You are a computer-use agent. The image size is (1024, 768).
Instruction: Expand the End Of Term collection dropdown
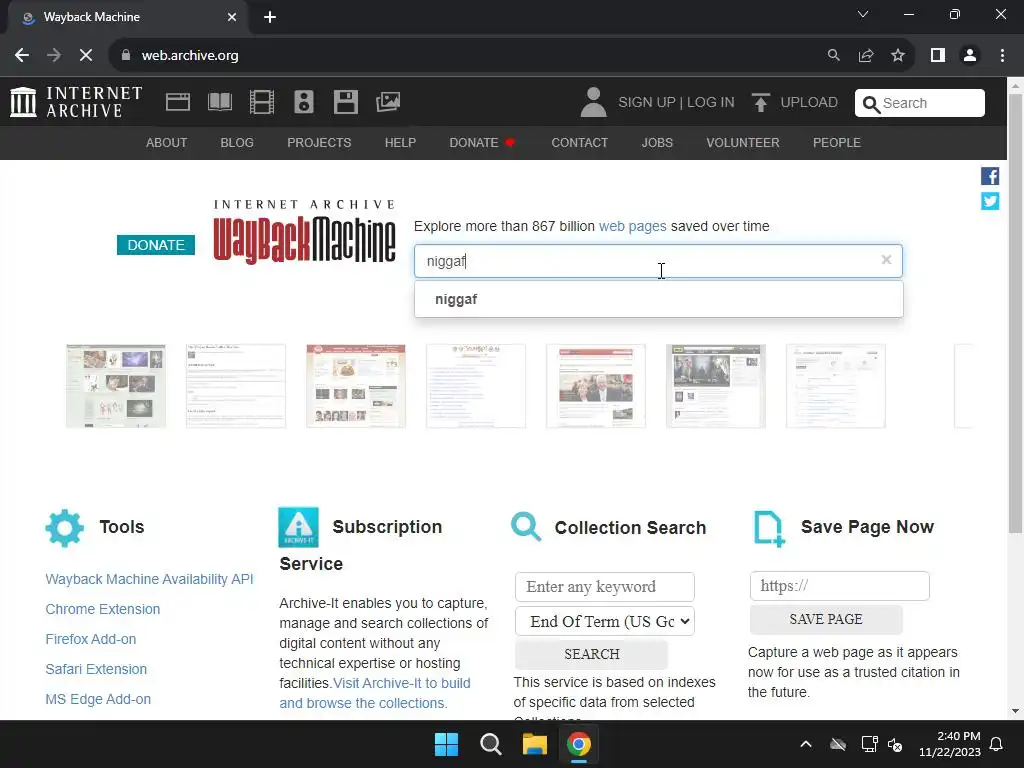coord(605,621)
